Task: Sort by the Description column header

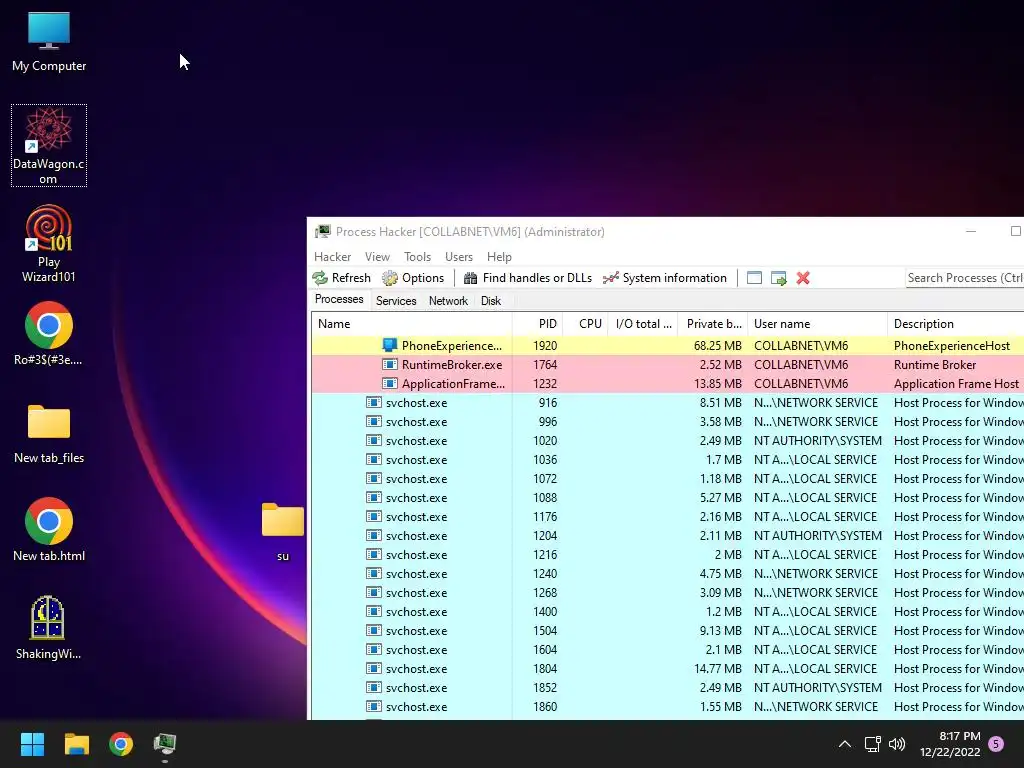Action: pyautogui.click(x=955, y=324)
